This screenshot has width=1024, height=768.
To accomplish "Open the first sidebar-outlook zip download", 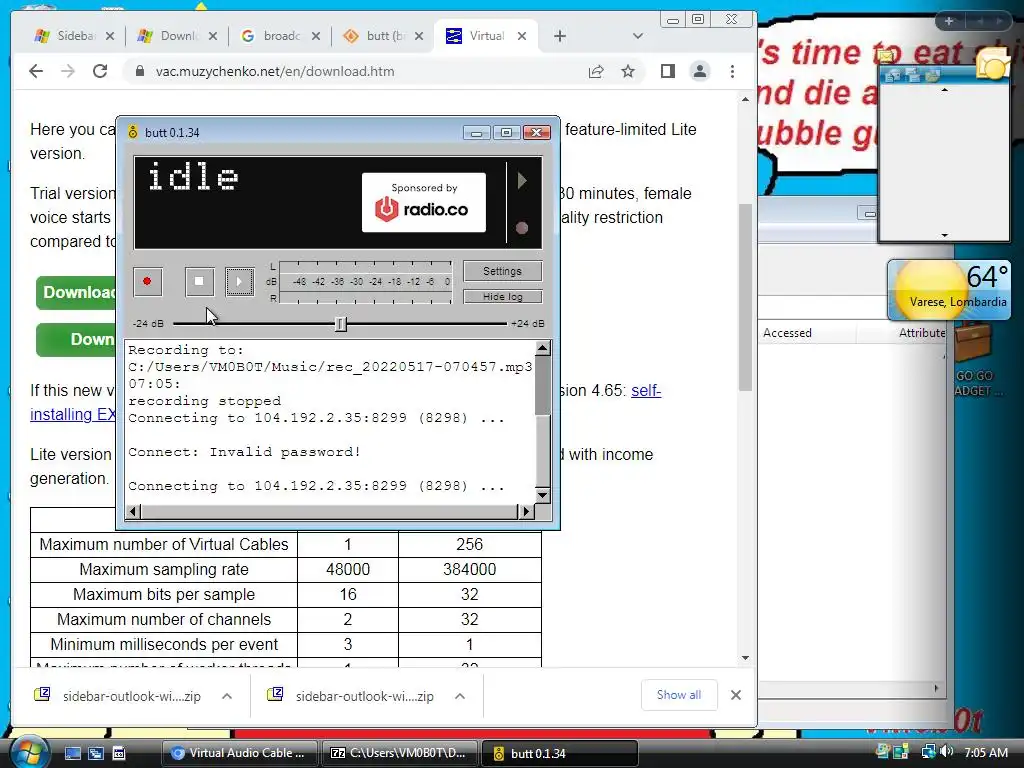I will [118, 696].
